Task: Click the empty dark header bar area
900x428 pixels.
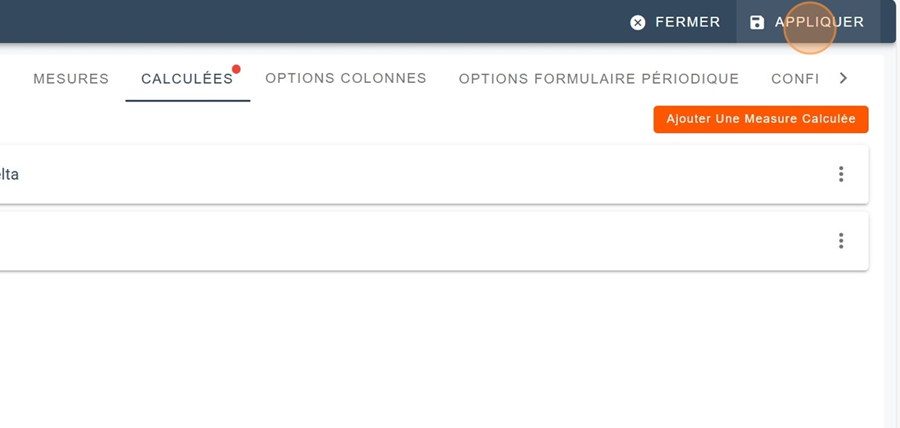Action: click(300, 22)
